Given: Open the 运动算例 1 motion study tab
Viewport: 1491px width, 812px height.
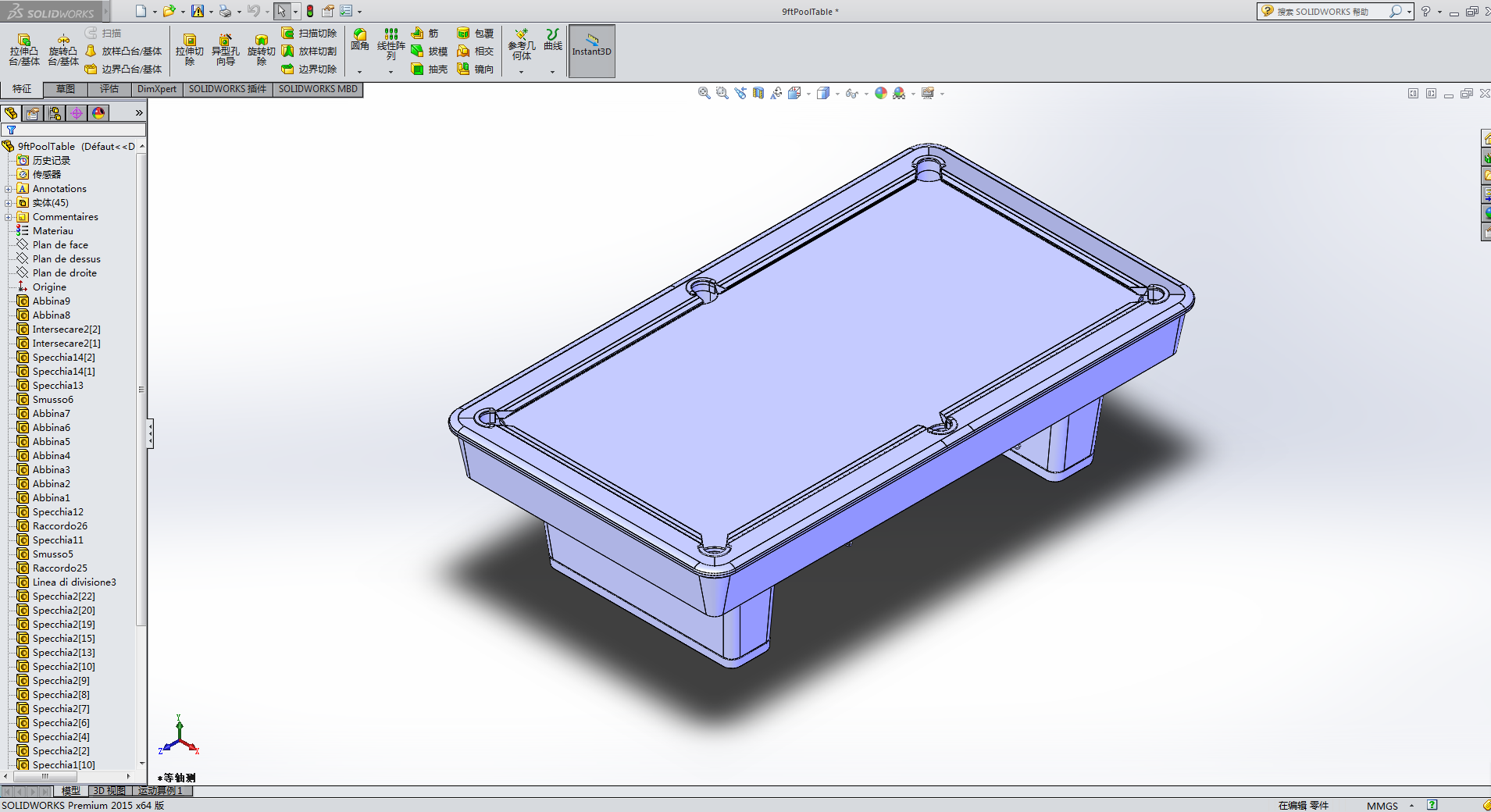Looking at the screenshot, I should [x=161, y=791].
